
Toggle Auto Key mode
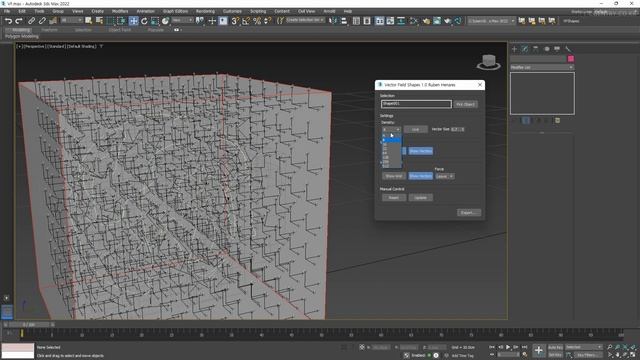point(555,347)
